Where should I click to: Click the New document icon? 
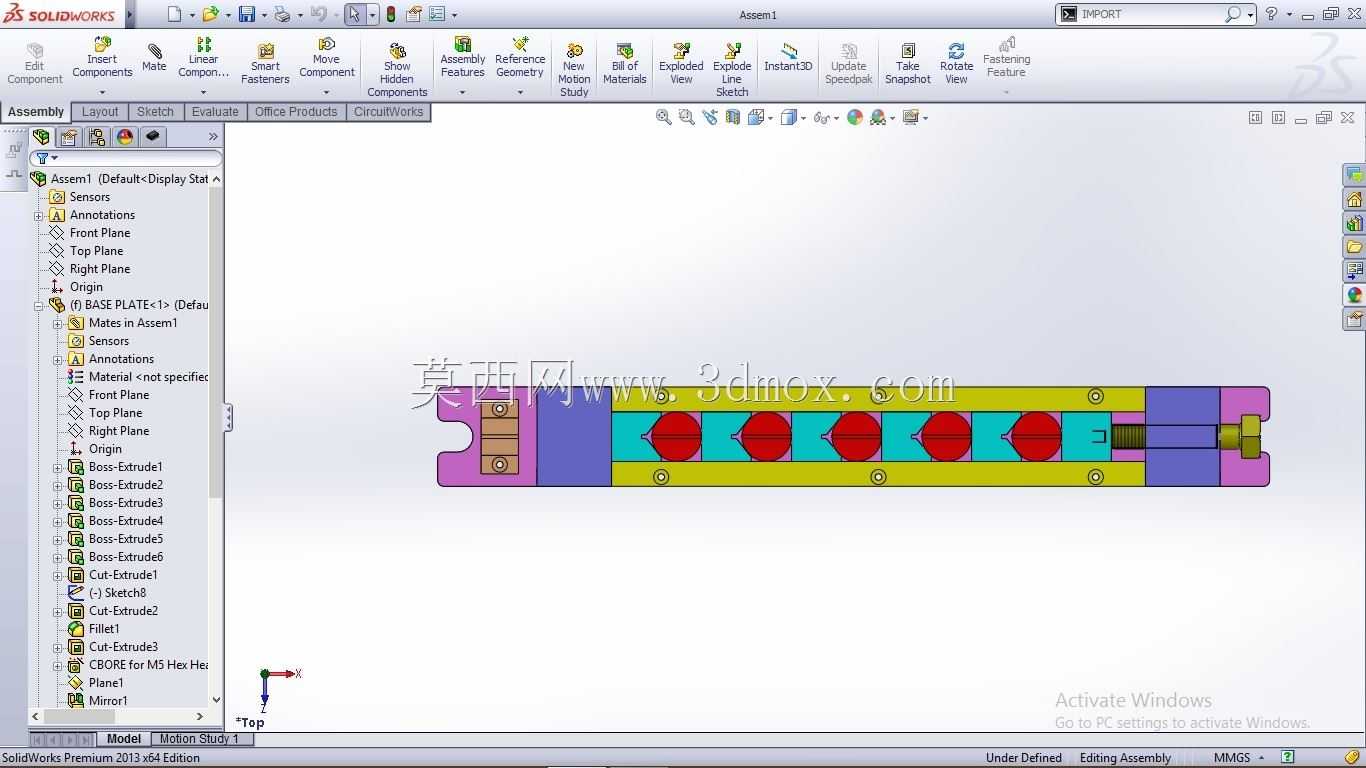point(175,14)
